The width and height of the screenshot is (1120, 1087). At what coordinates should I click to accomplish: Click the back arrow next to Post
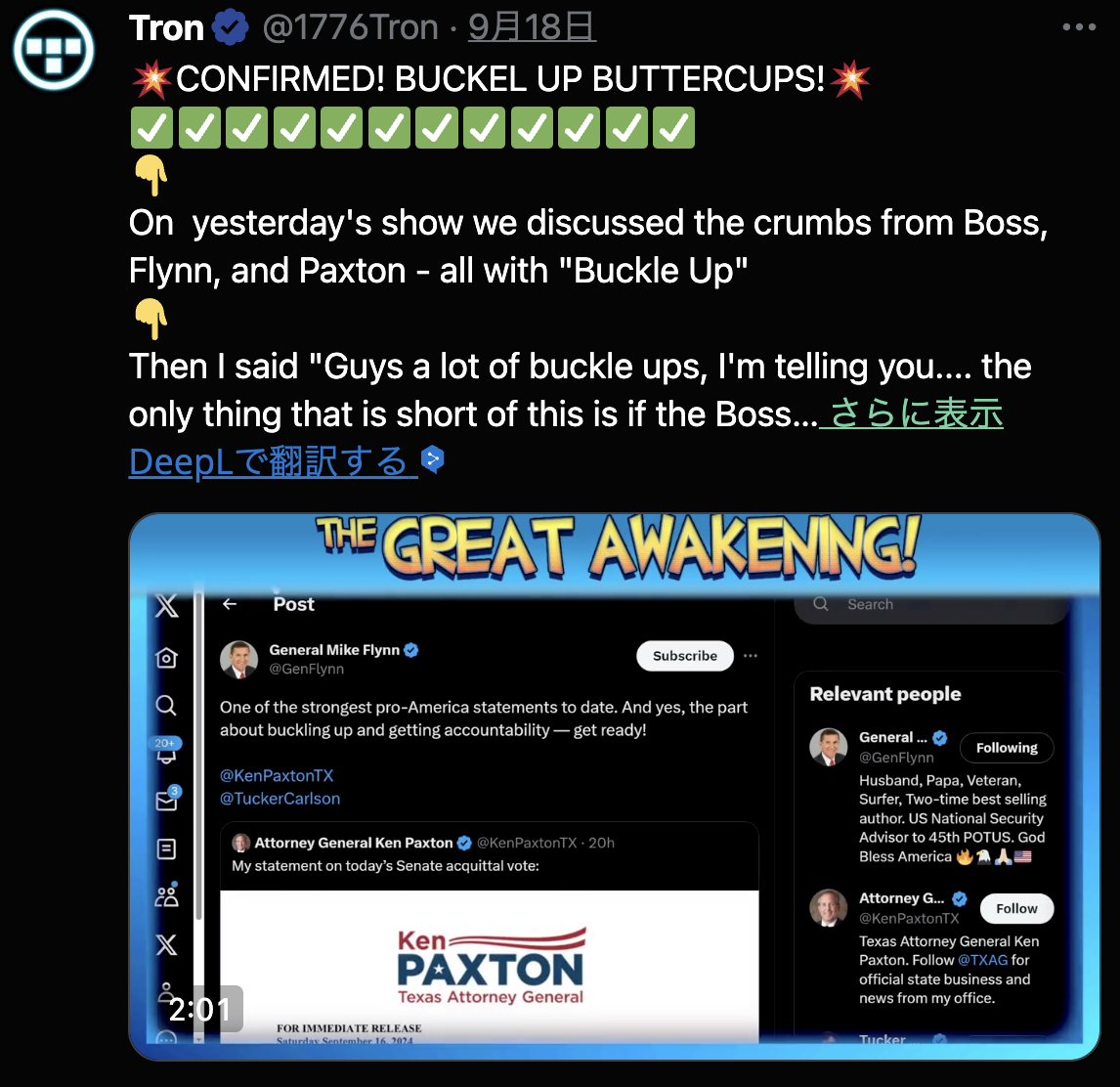(x=230, y=604)
